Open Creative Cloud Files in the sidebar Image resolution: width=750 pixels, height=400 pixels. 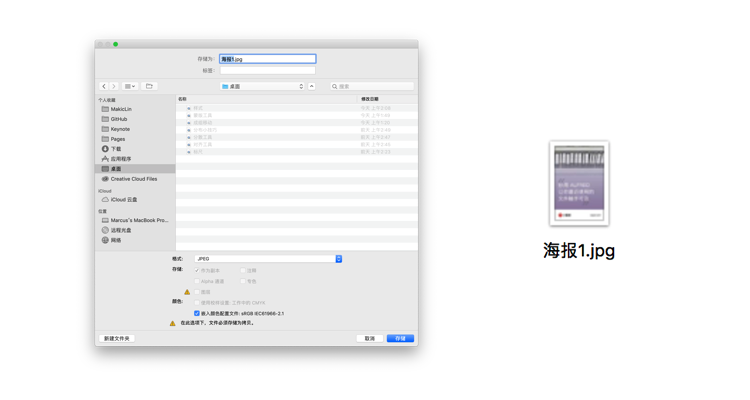133,179
